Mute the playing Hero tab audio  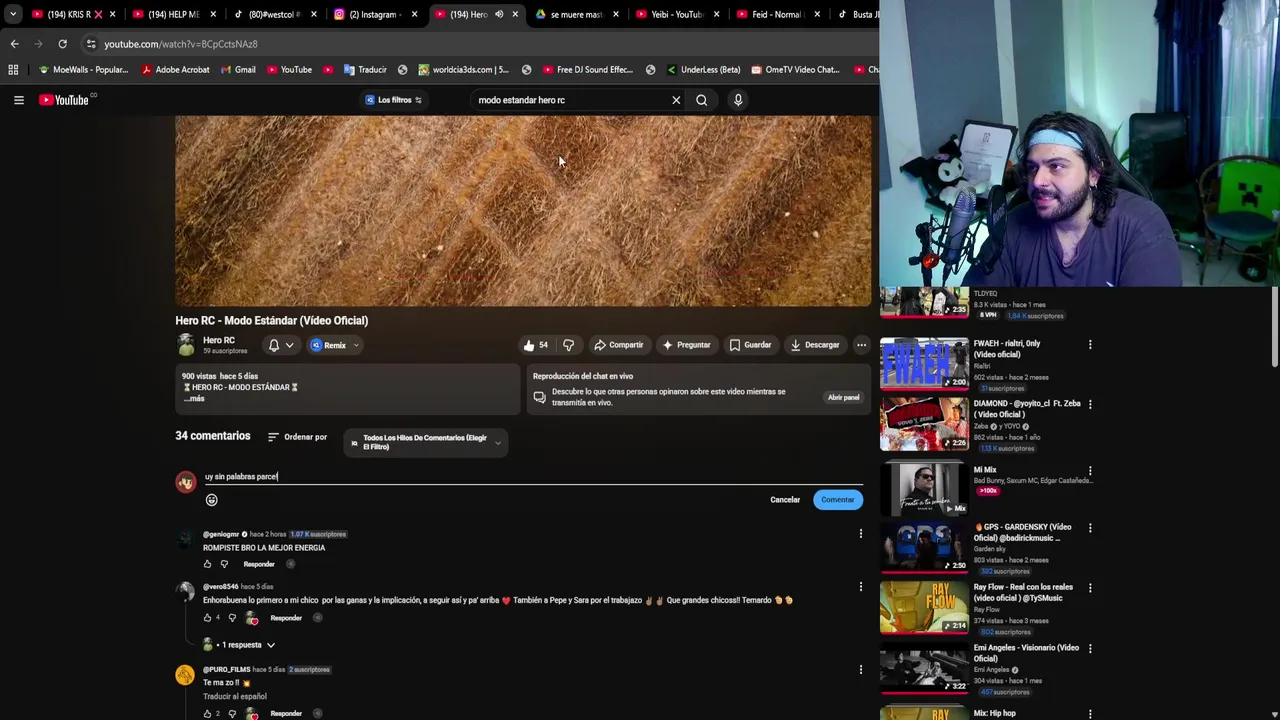pos(499,14)
